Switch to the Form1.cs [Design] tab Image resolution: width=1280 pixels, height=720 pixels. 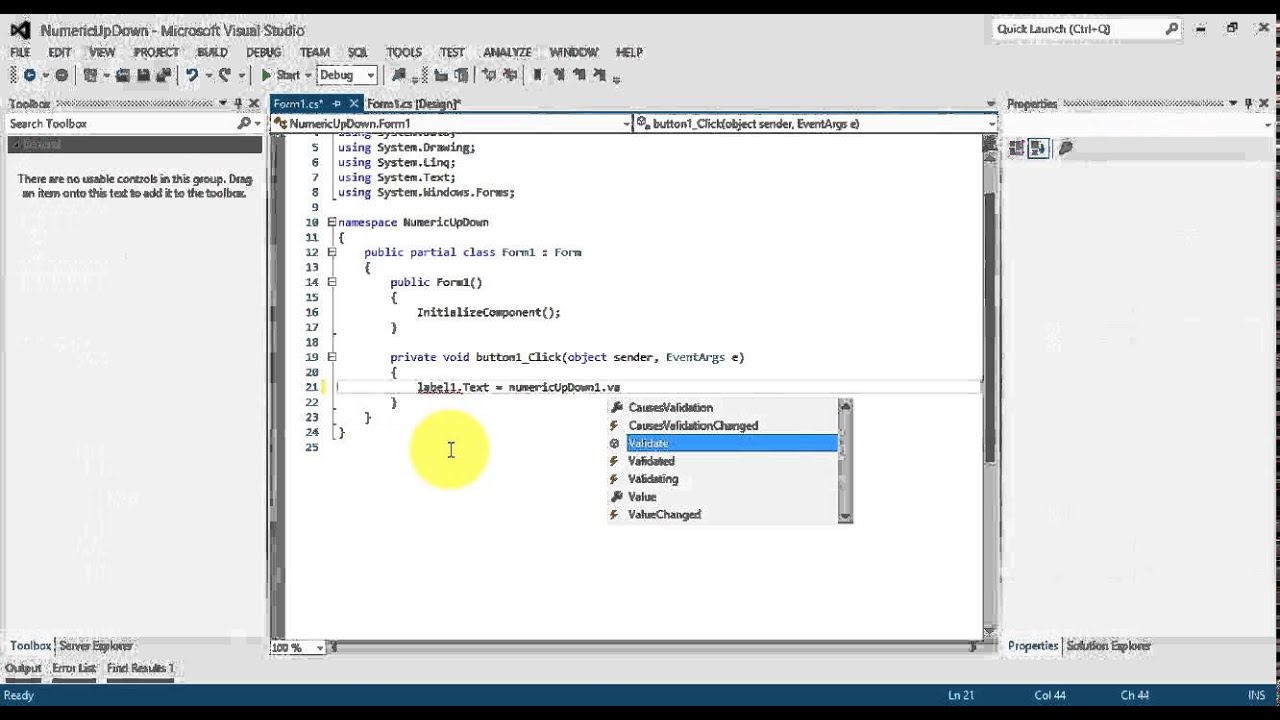(x=413, y=103)
